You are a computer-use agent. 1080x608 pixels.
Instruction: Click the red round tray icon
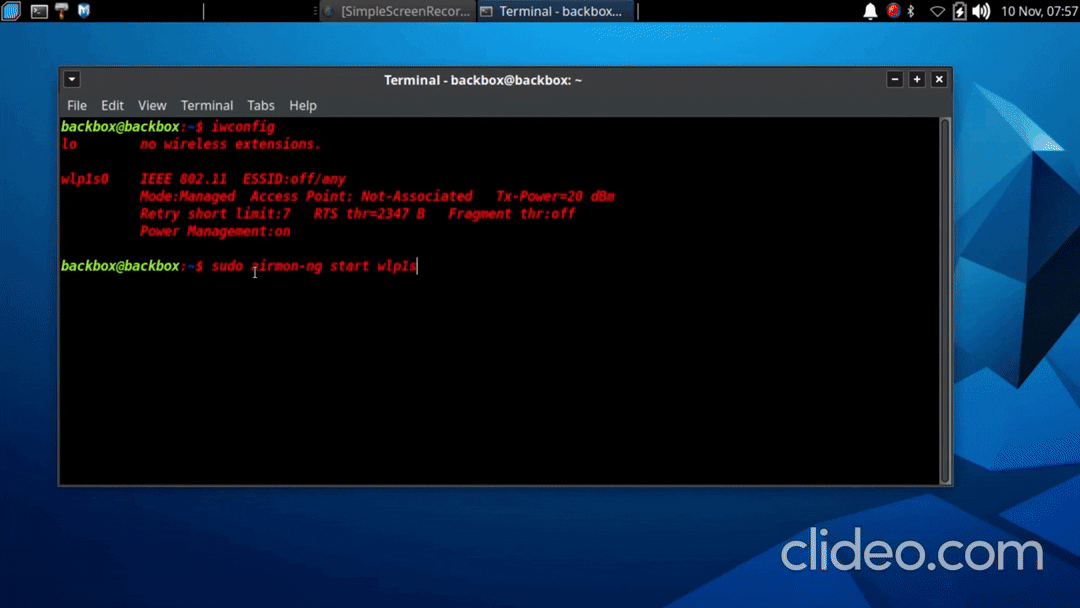coord(893,11)
